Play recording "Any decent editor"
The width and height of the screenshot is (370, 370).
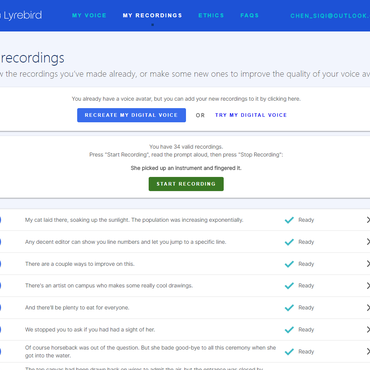click(x=0, y=242)
